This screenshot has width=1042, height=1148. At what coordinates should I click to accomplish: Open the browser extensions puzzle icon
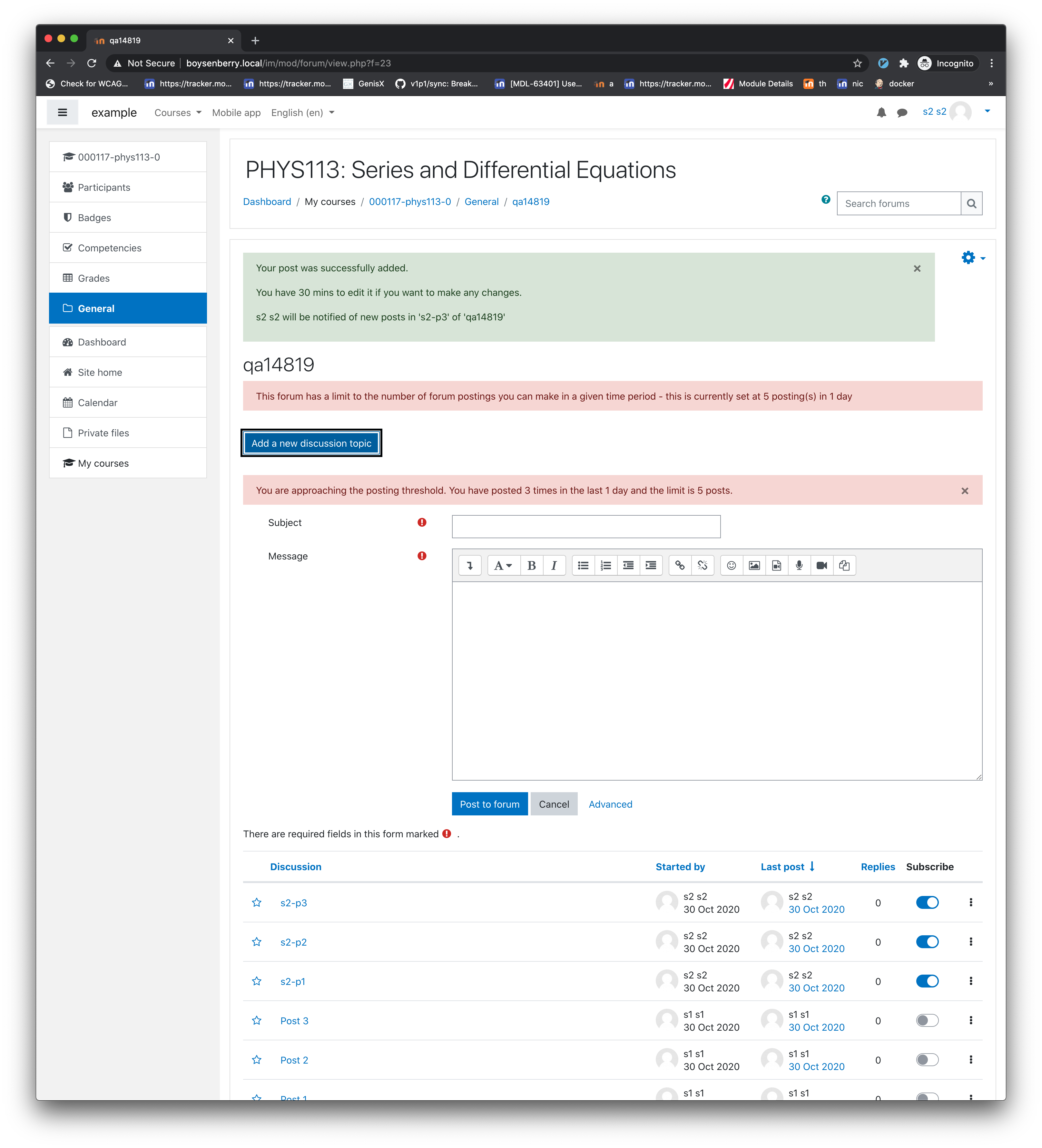click(x=904, y=63)
